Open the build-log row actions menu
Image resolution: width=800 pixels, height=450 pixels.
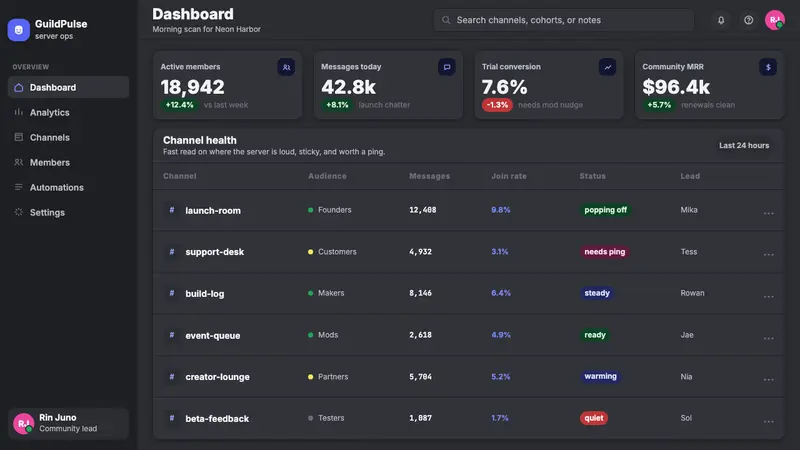[768, 296]
